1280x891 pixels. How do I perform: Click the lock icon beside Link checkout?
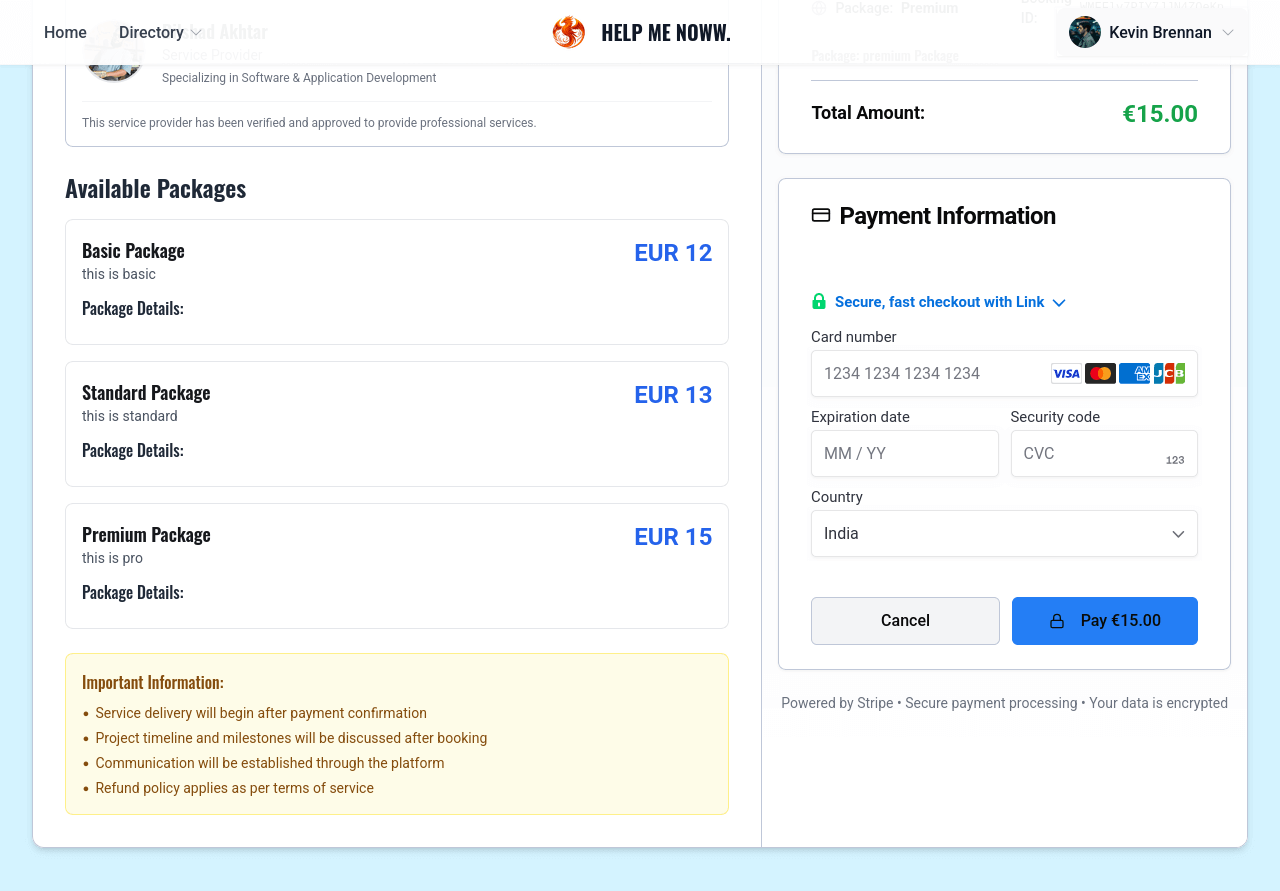[819, 301]
